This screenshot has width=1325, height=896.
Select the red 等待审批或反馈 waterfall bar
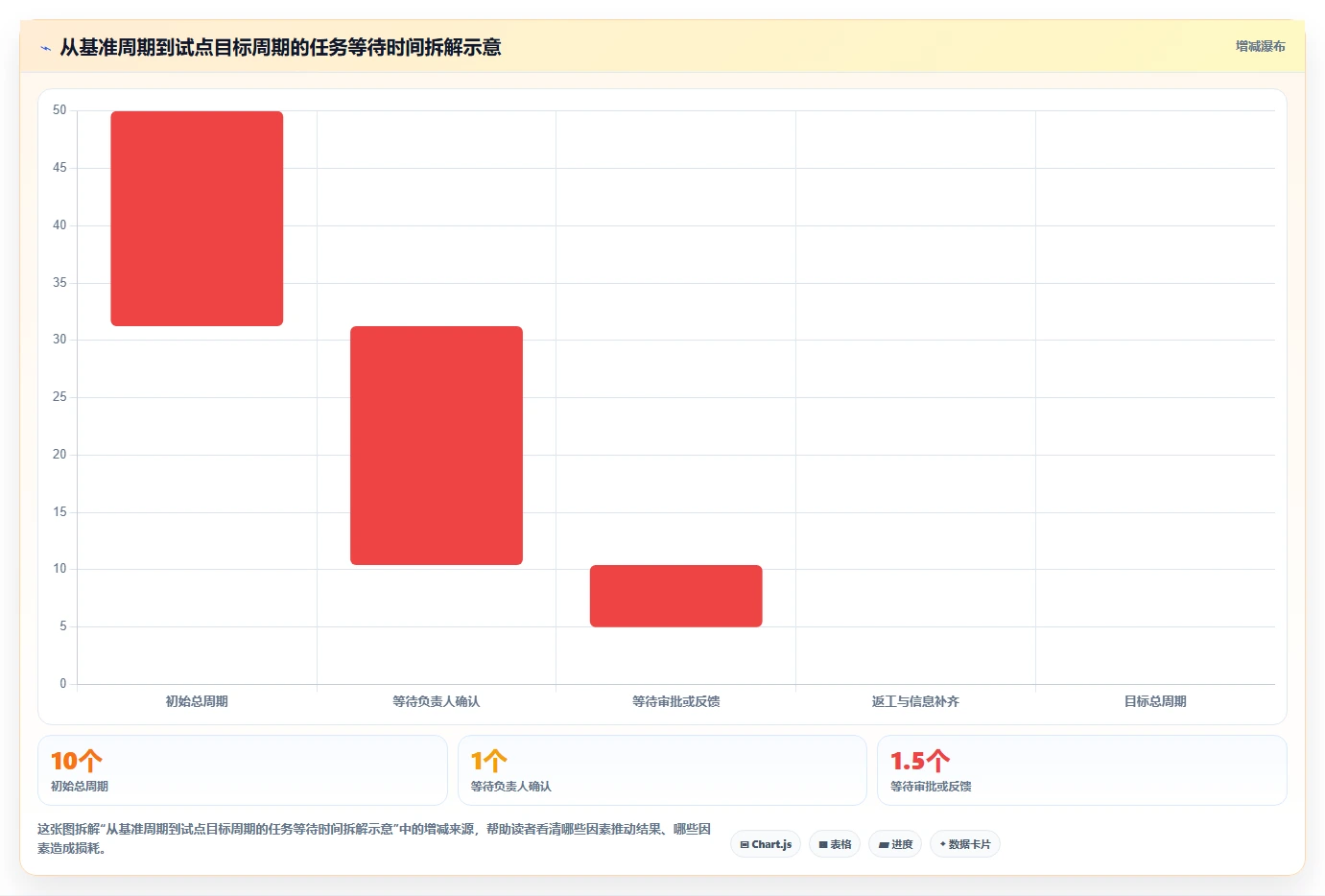coord(676,596)
